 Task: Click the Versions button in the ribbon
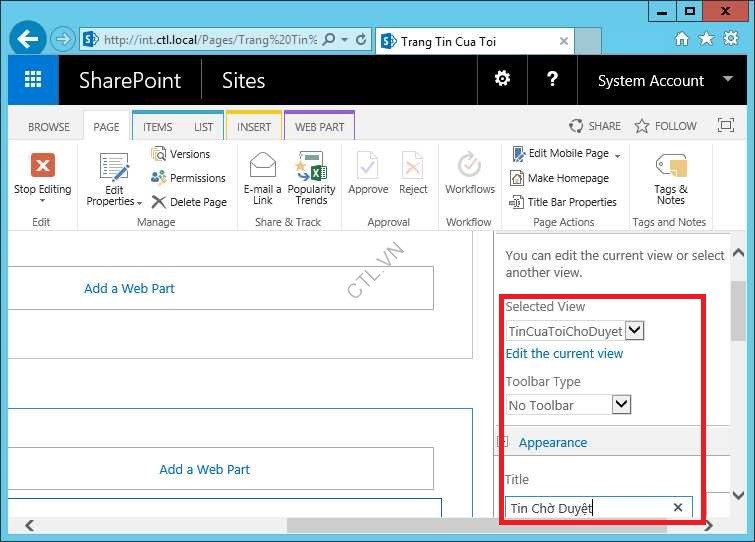click(181, 154)
